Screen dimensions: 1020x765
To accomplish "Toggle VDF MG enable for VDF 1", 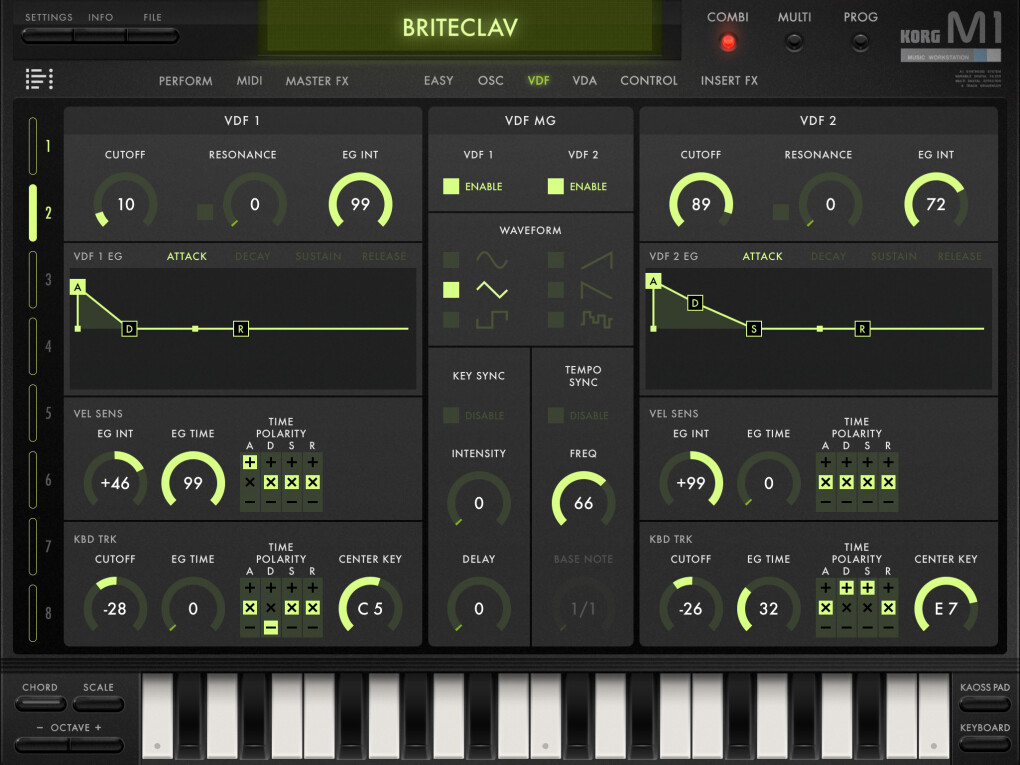I will tap(451, 186).
